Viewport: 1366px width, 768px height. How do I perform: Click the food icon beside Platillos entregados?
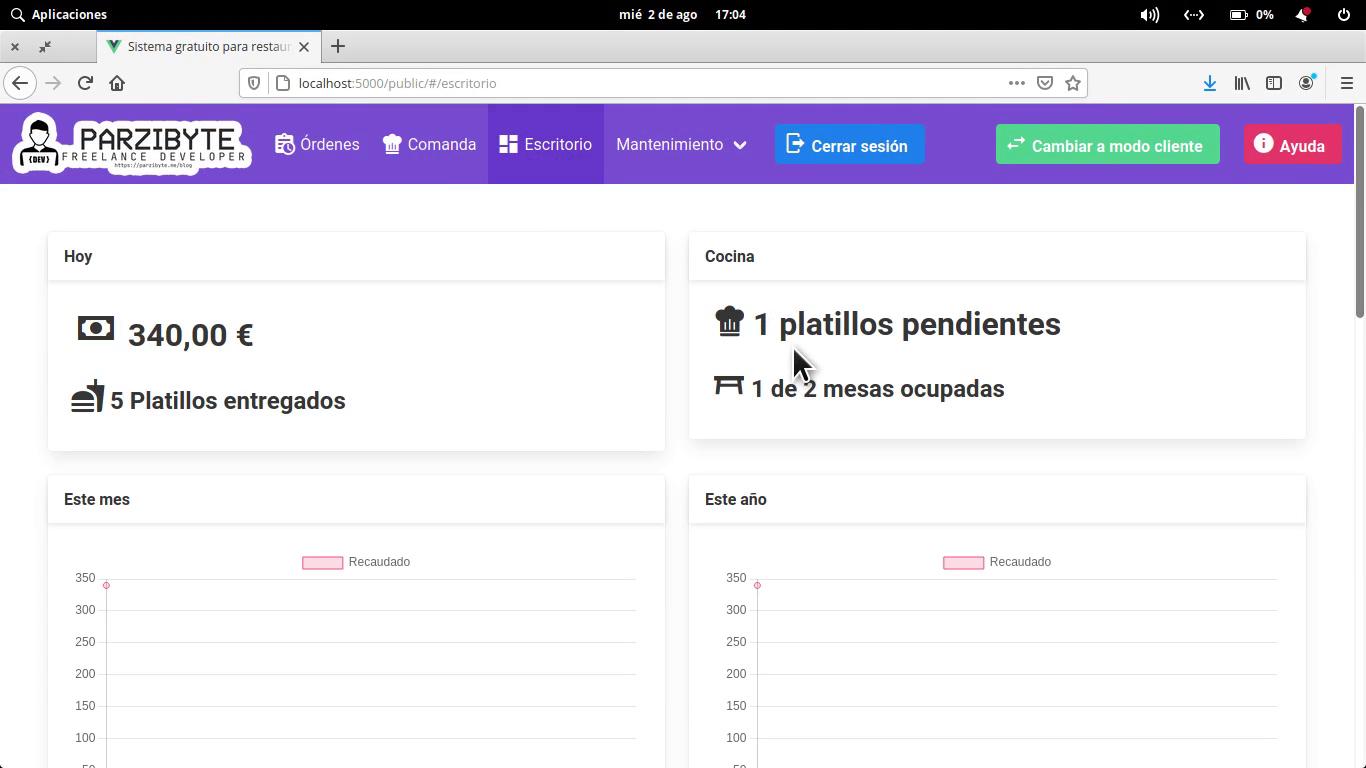[x=88, y=397]
